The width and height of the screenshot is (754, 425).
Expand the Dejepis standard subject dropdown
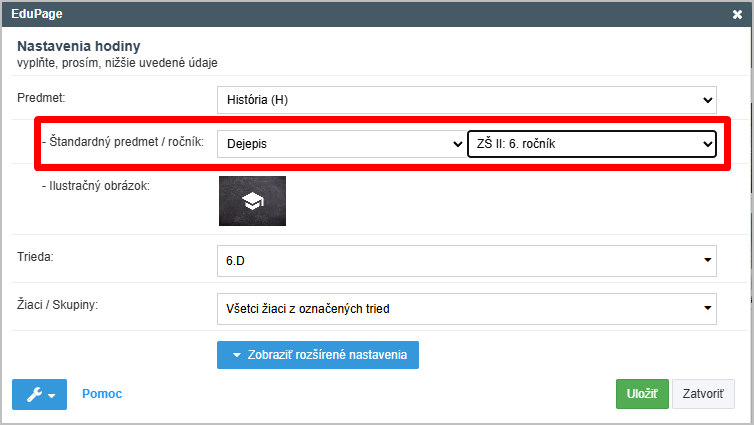click(x=340, y=144)
